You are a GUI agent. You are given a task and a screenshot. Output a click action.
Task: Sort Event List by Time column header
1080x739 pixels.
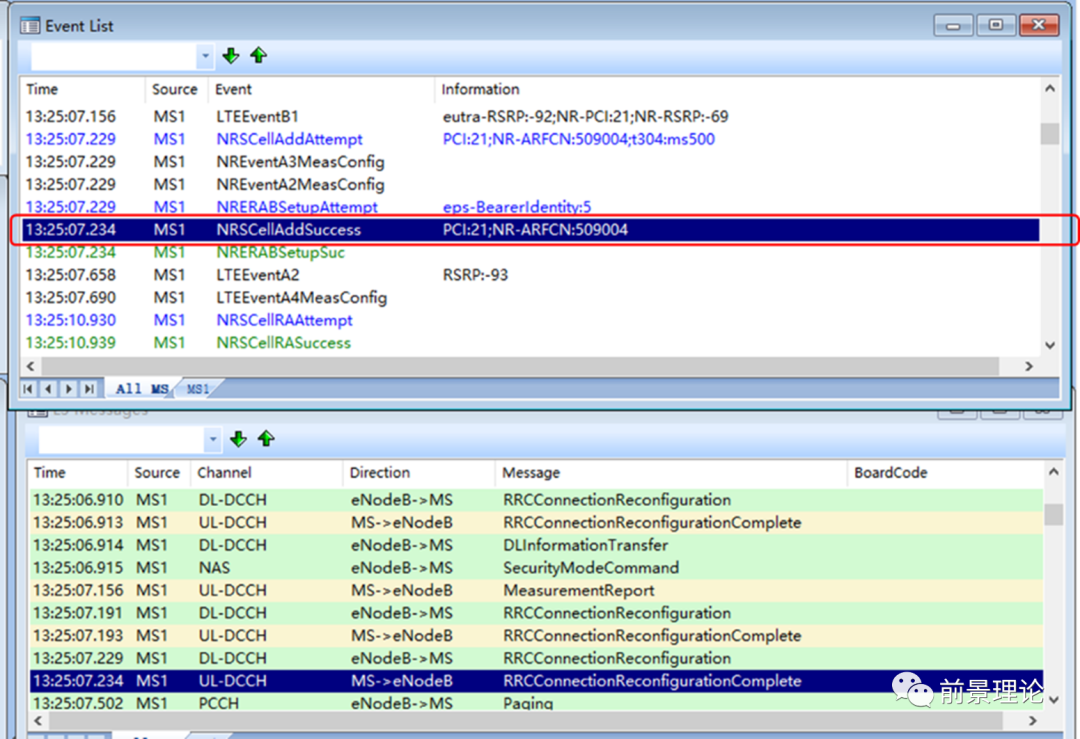coord(83,90)
